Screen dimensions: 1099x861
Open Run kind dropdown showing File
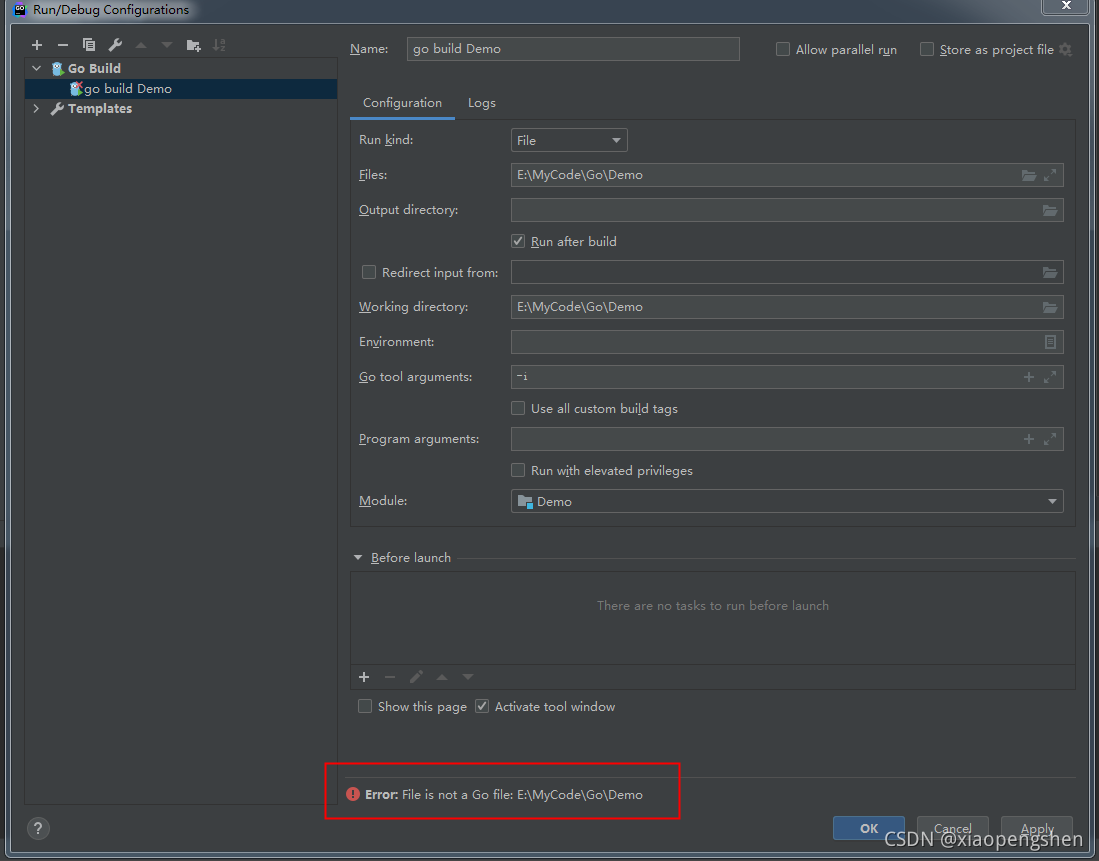point(569,140)
